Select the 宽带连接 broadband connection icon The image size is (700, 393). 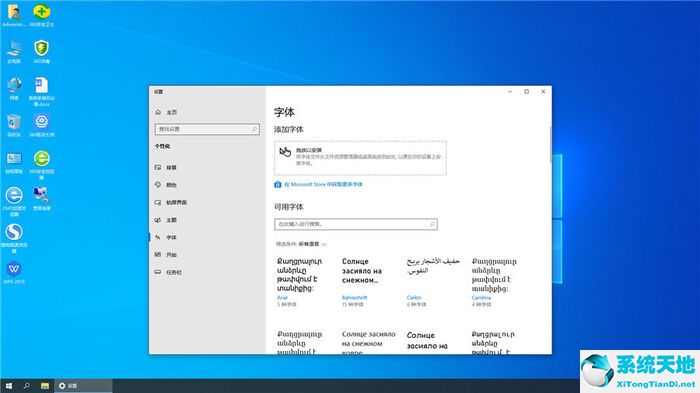click(x=42, y=199)
